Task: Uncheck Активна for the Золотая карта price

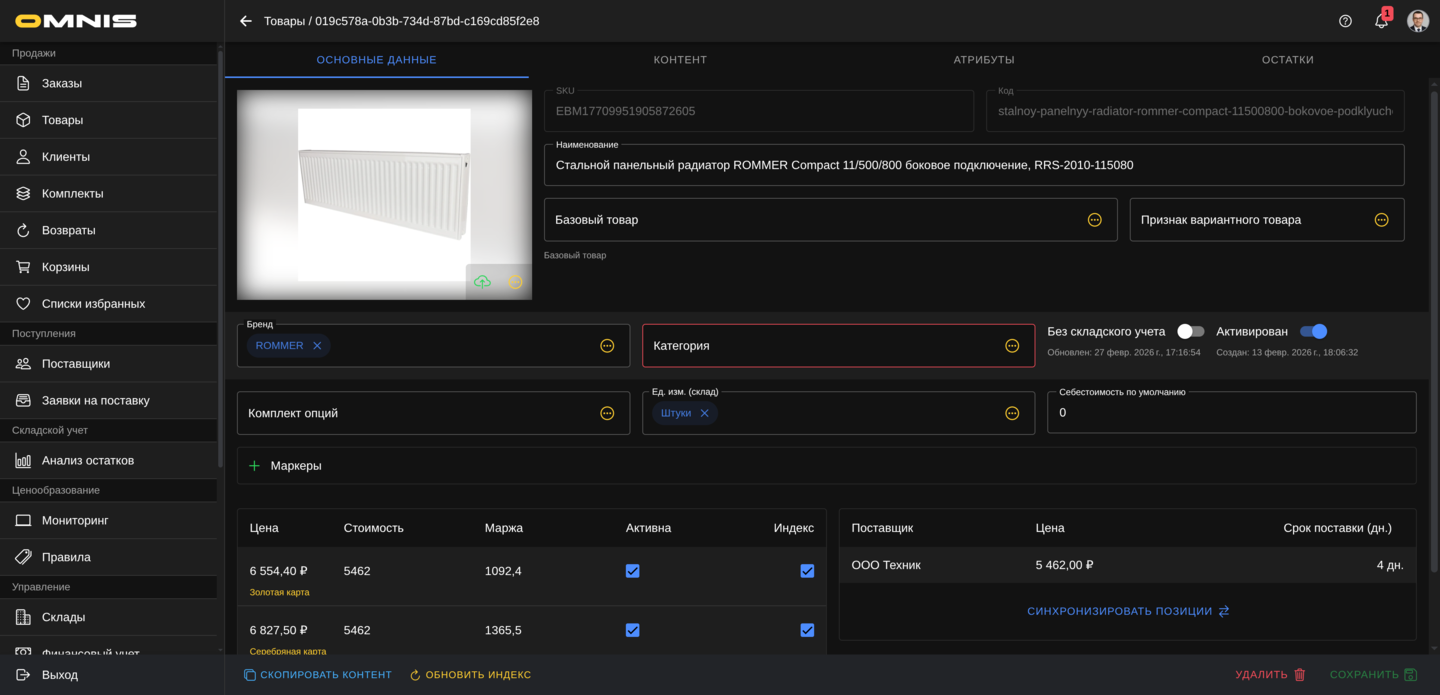Action: click(x=632, y=571)
